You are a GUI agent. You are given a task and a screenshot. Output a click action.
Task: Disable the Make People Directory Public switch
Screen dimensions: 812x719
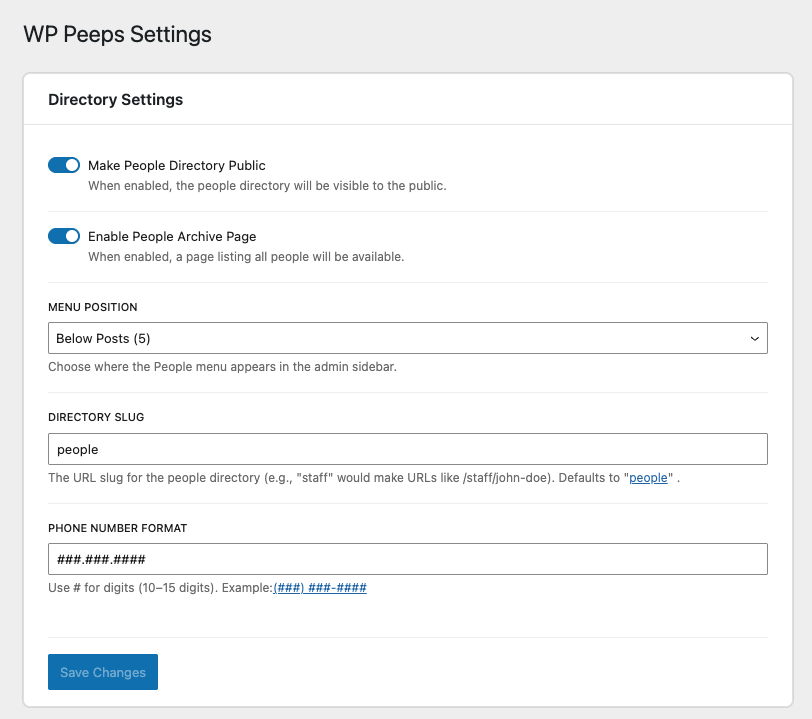64,164
